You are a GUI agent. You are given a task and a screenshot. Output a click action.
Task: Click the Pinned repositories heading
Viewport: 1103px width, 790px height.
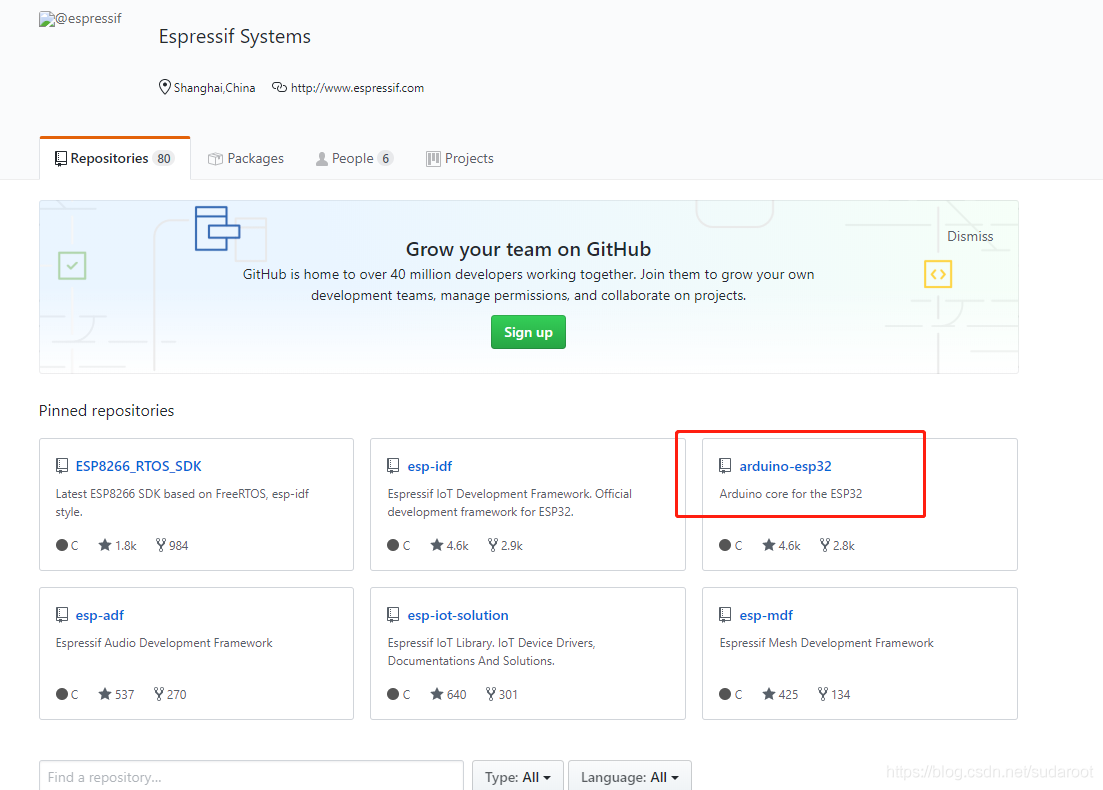point(106,411)
